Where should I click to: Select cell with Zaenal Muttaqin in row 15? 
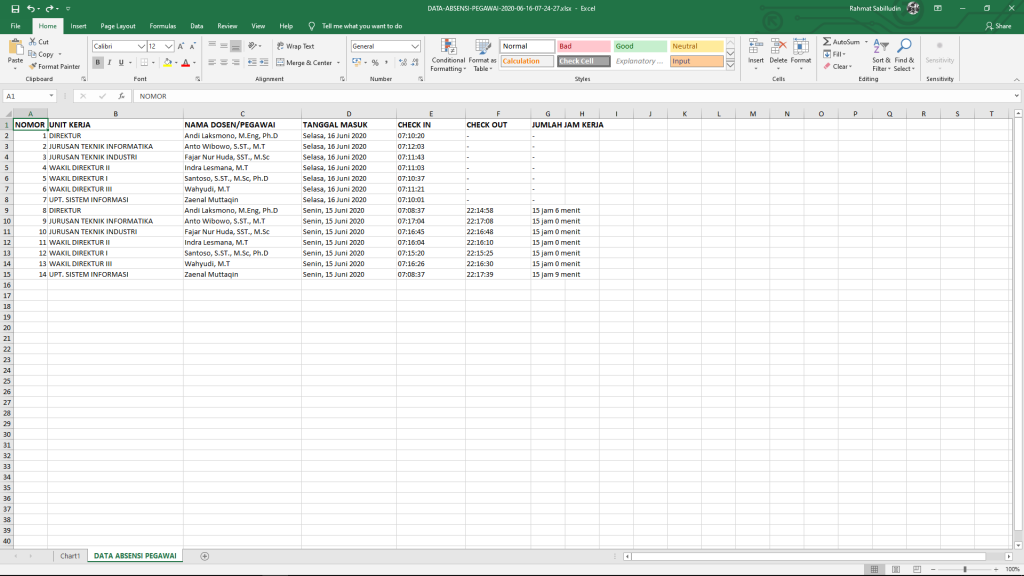click(242, 274)
